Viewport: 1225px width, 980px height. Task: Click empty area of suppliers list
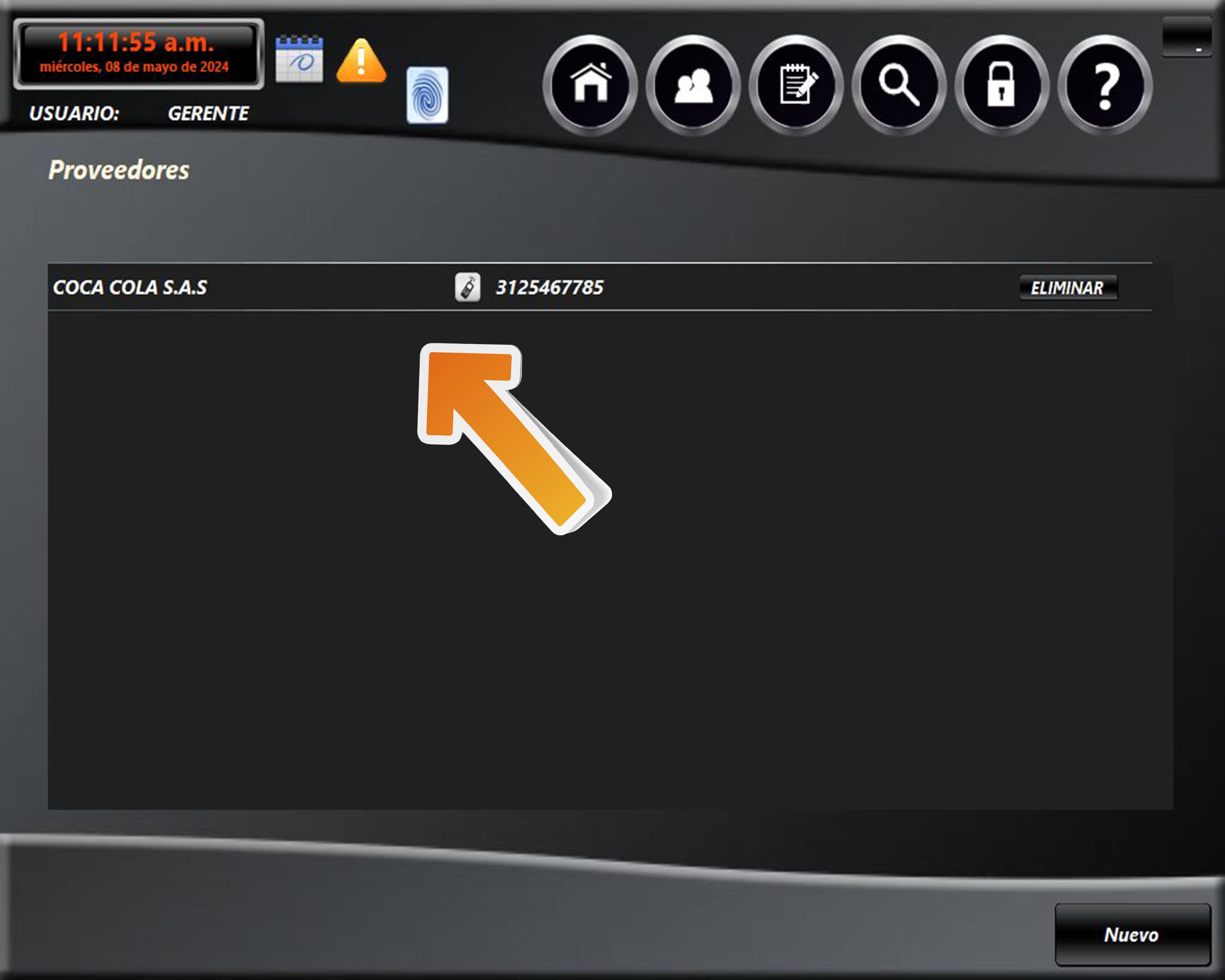tap(795, 568)
